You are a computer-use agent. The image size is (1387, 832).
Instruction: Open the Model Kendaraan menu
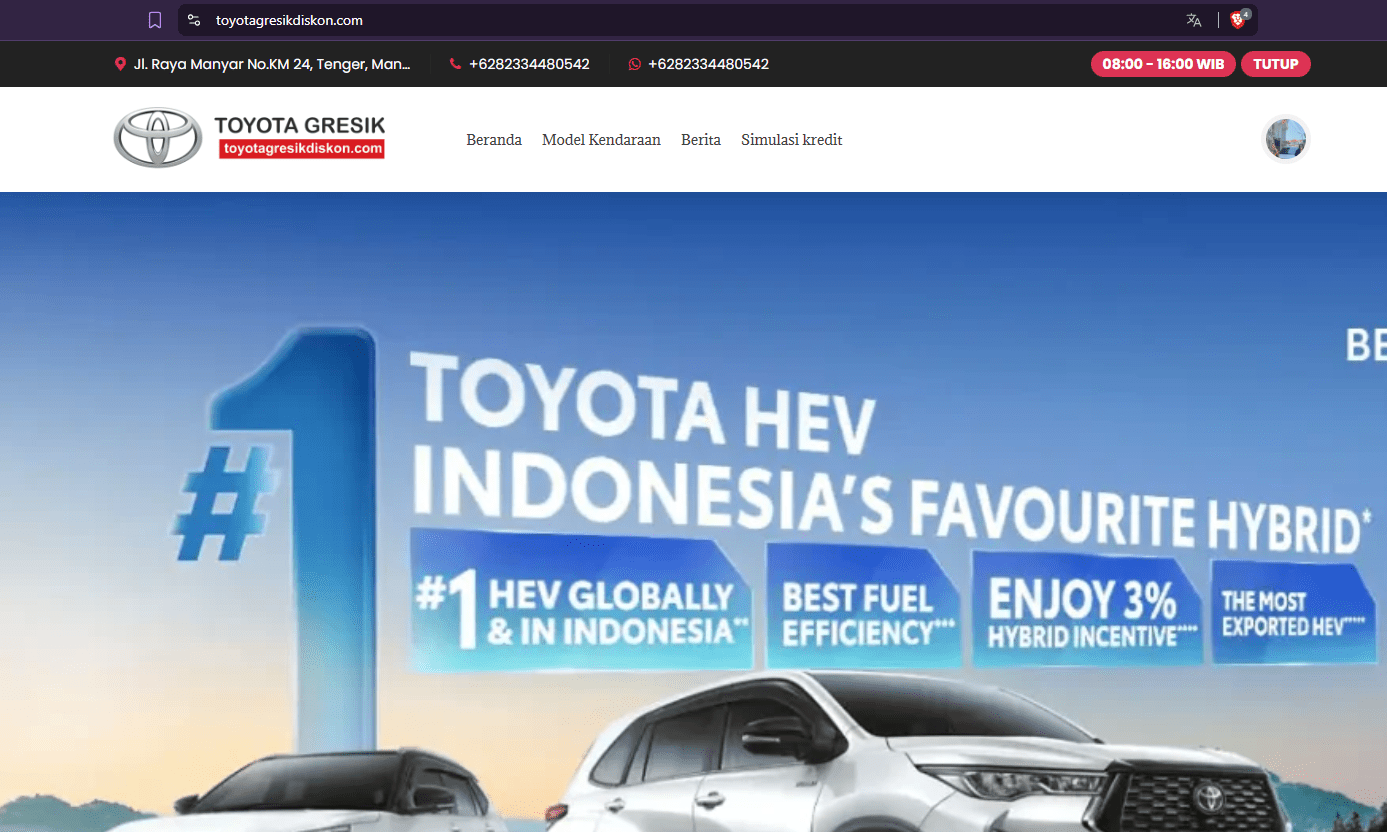point(601,139)
